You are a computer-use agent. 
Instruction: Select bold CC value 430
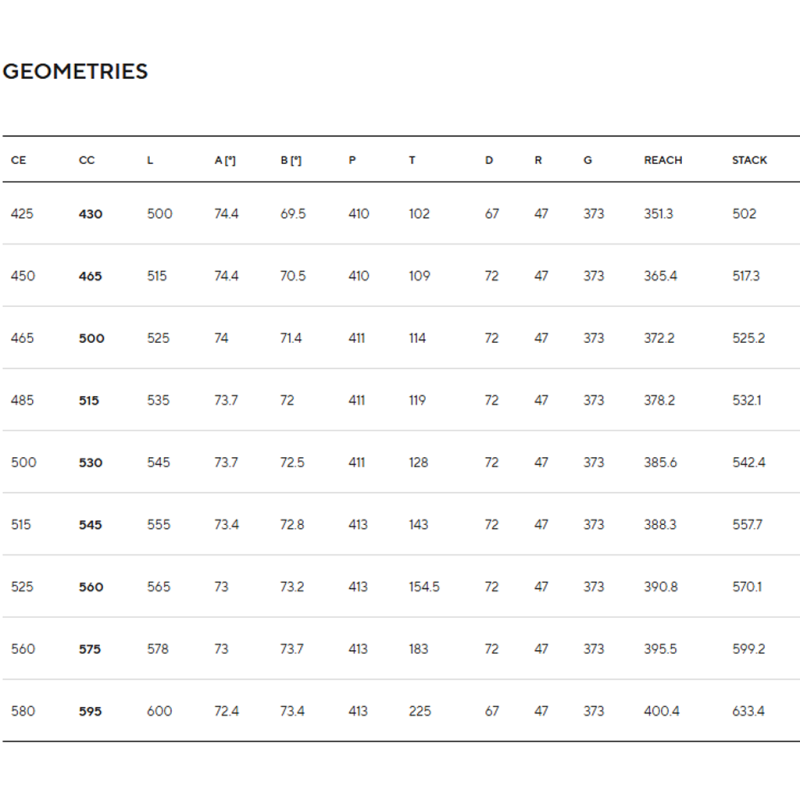point(90,214)
